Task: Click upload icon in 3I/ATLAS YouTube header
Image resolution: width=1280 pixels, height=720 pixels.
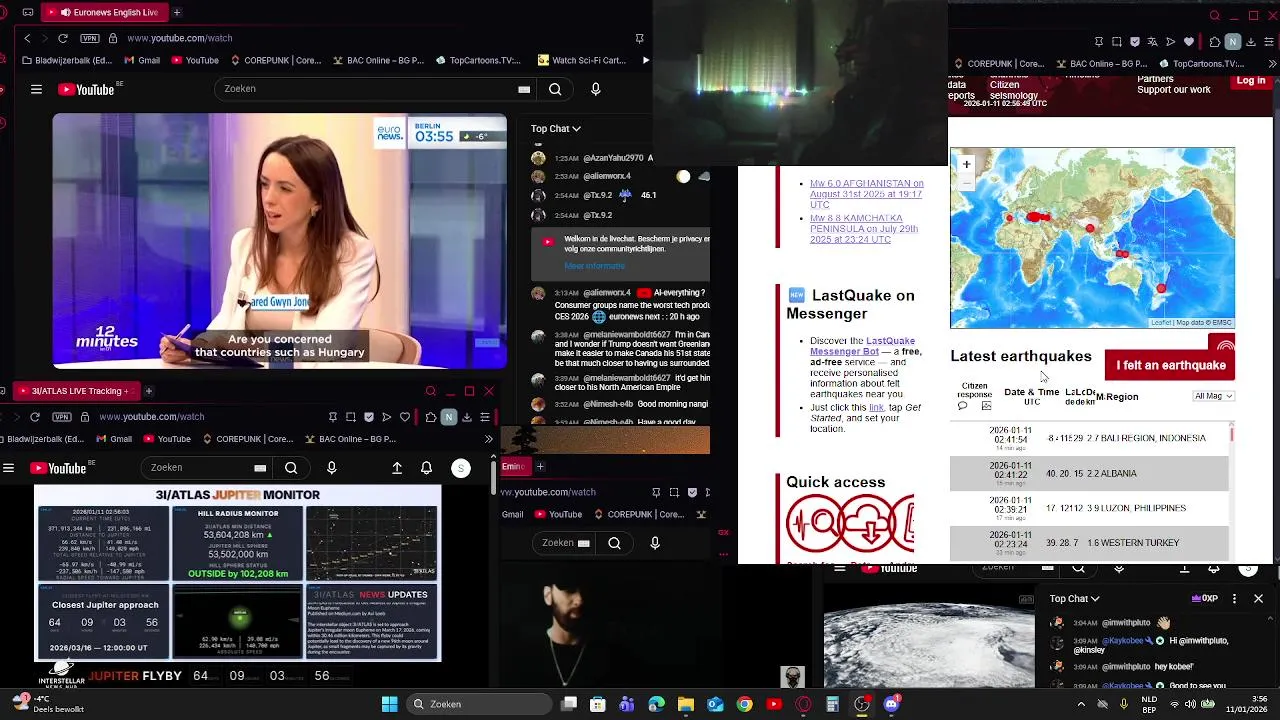Action: tap(397, 467)
